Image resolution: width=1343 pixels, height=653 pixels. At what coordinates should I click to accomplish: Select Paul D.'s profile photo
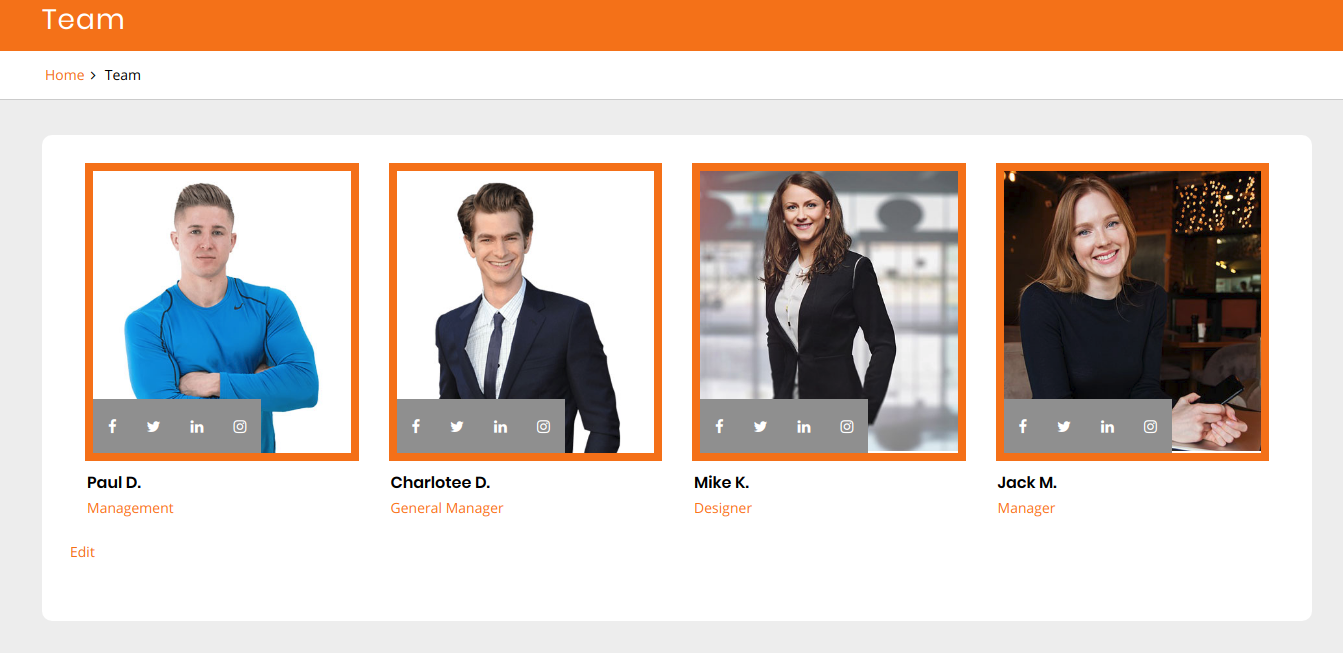(x=222, y=312)
